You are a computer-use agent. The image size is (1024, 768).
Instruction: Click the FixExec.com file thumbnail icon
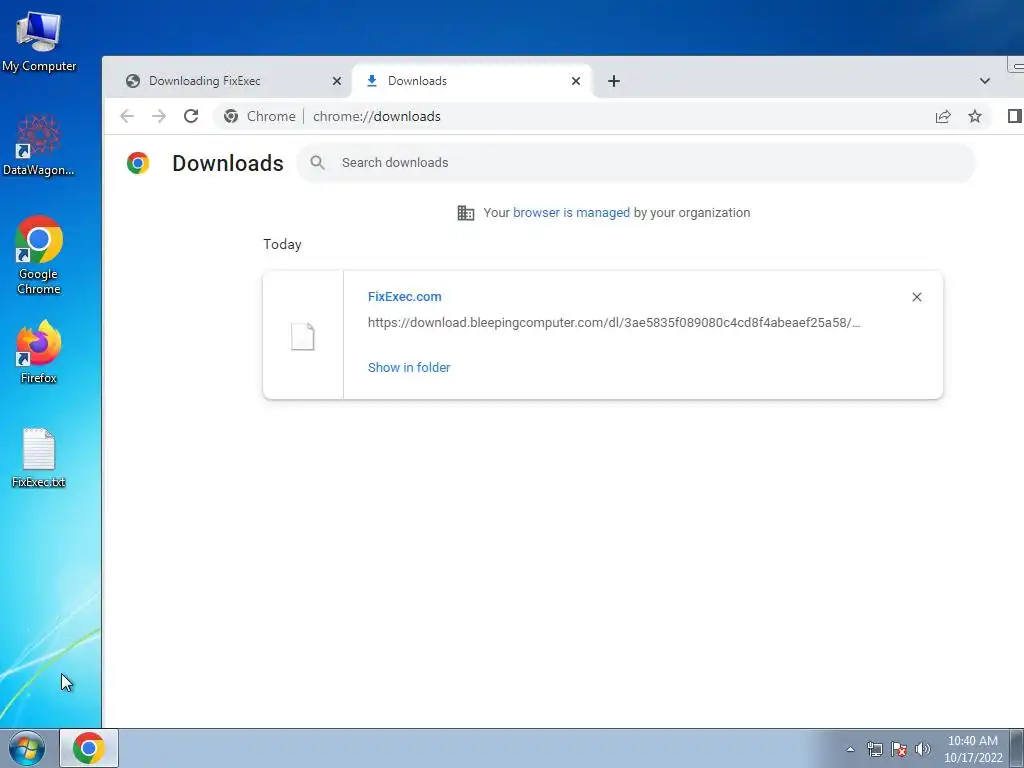[x=302, y=336]
